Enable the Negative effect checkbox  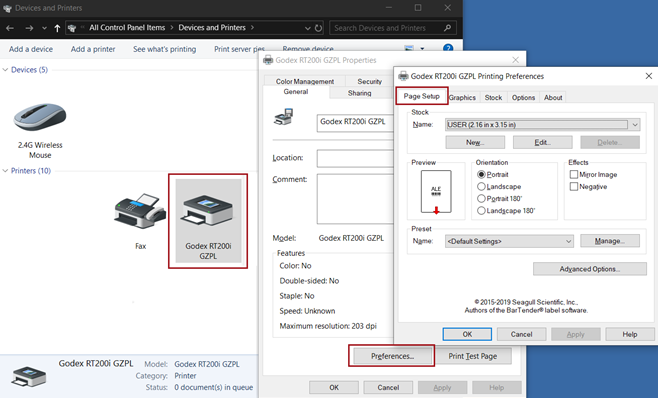pyautogui.click(x=574, y=186)
